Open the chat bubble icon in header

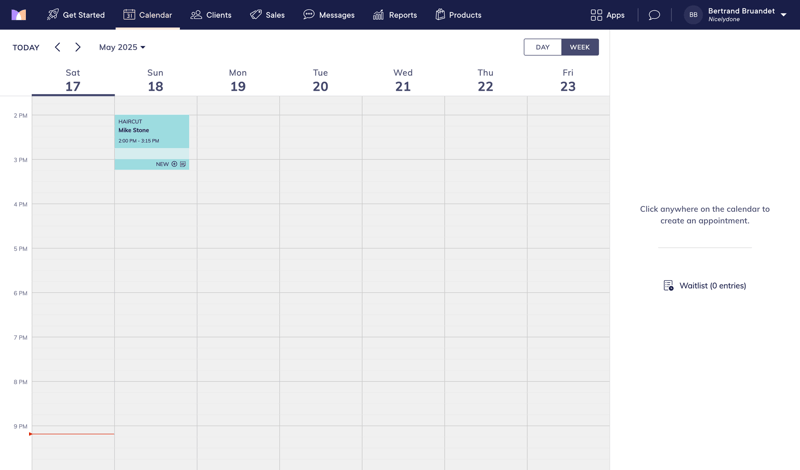click(654, 15)
